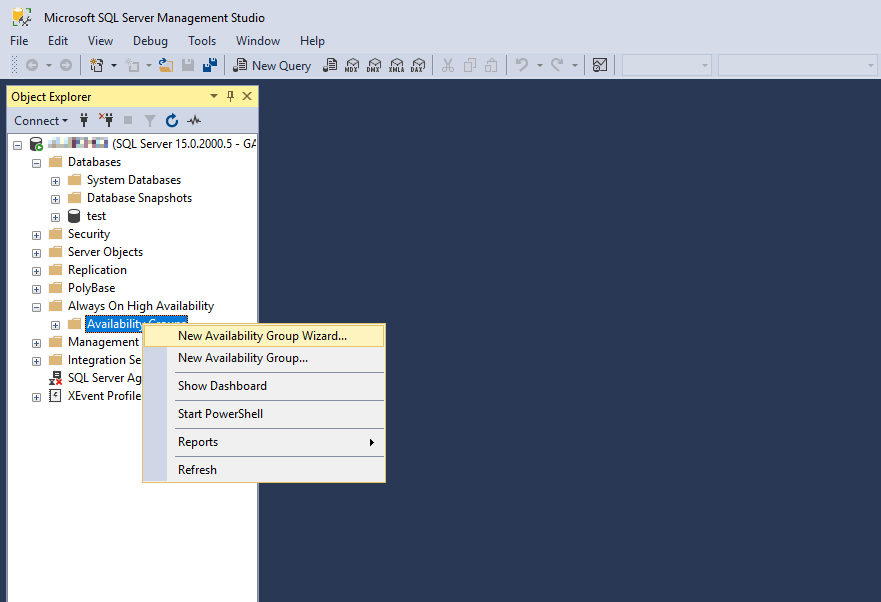Screen dimensions: 881x602
Task: Expand the Security tree node
Action: tap(36, 233)
